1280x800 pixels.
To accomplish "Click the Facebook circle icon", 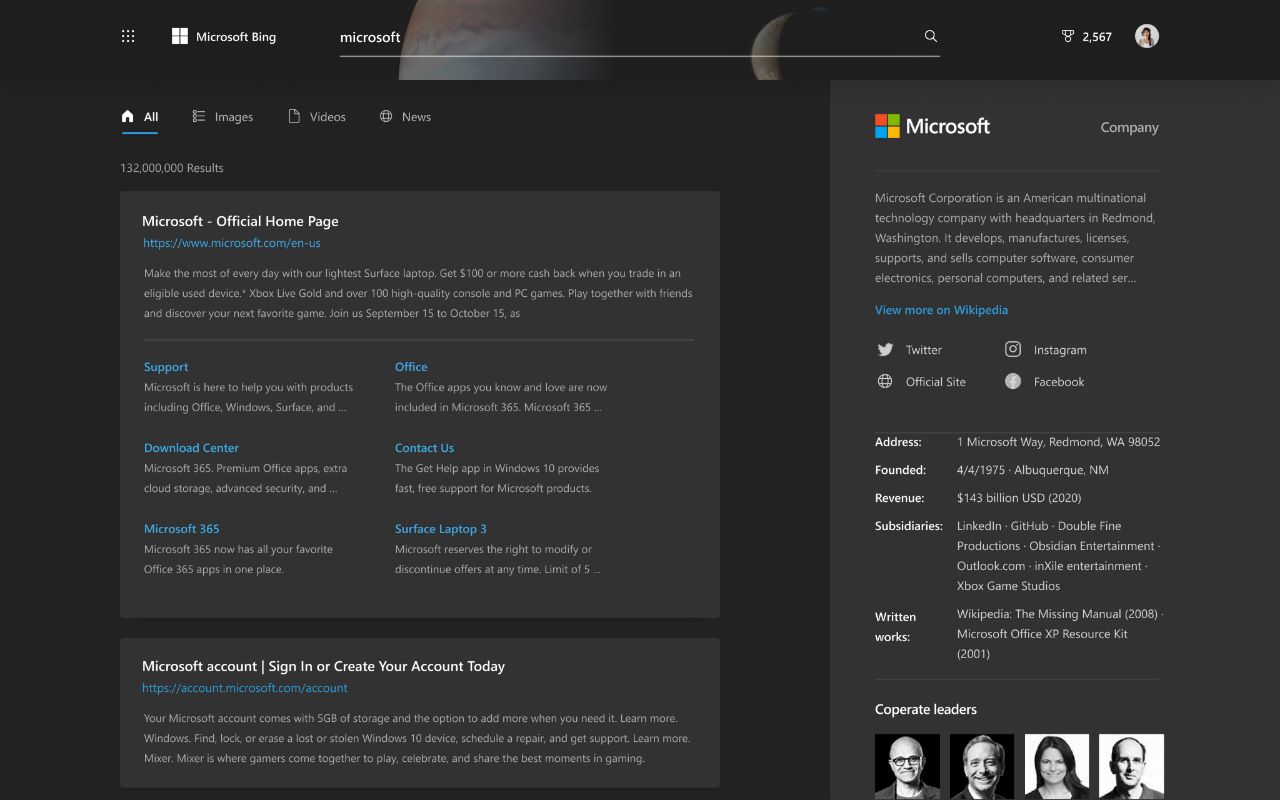I will [1013, 381].
